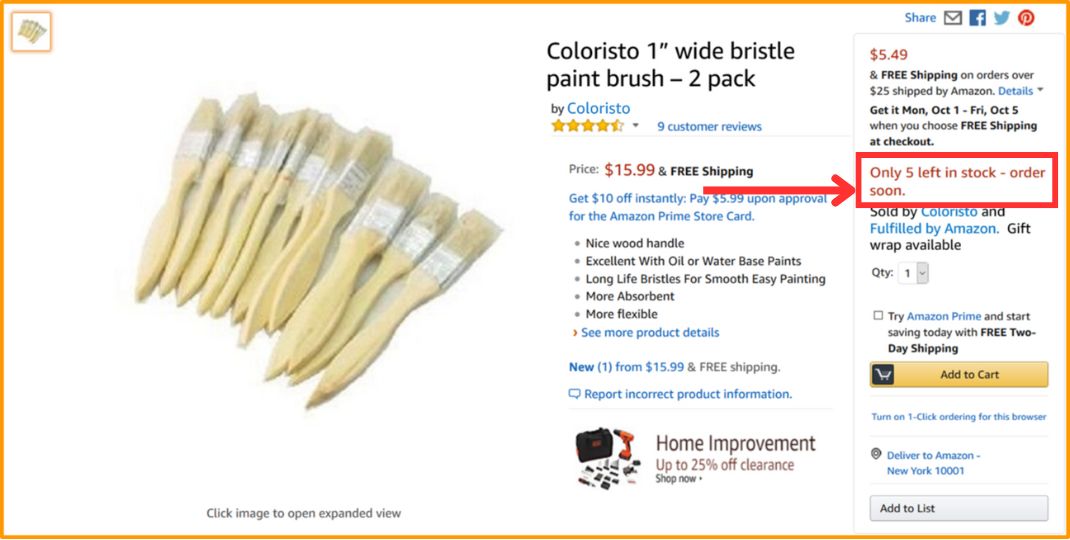Viewport: 1070px width, 540px height.
Task: Check the Try Amazon Prime checkbox
Action: pyautogui.click(x=878, y=315)
